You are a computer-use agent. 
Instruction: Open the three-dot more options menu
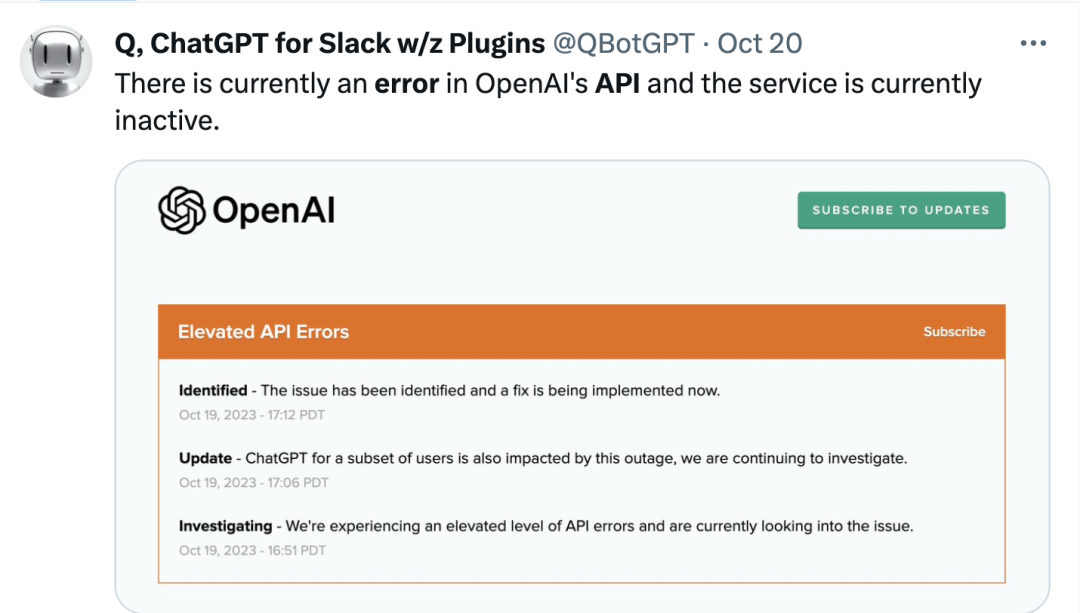1033,43
